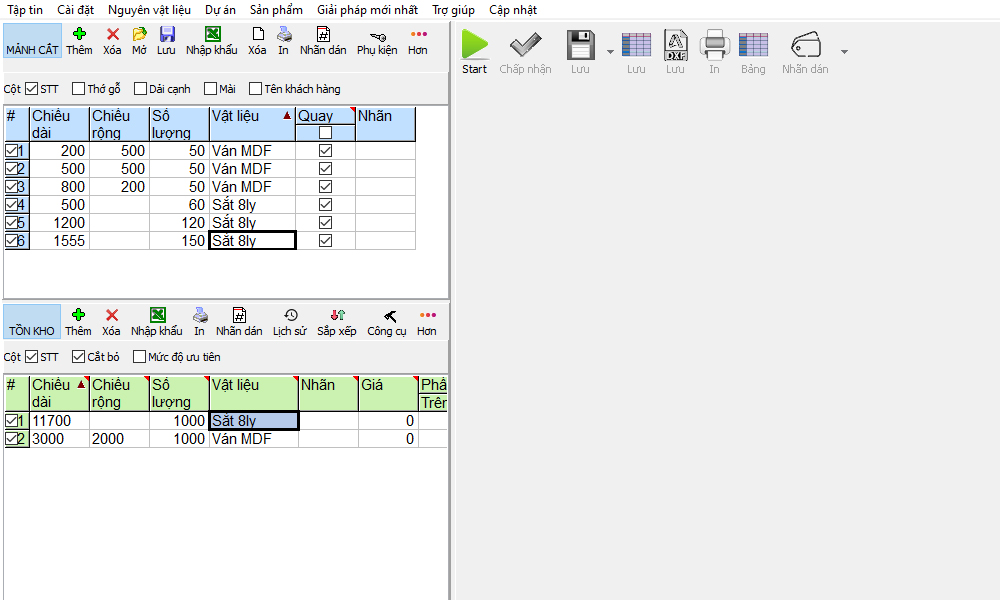The width and height of the screenshot is (1000, 600).
Task: Open the Trợ giúp menu
Action: (x=453, y=10)
